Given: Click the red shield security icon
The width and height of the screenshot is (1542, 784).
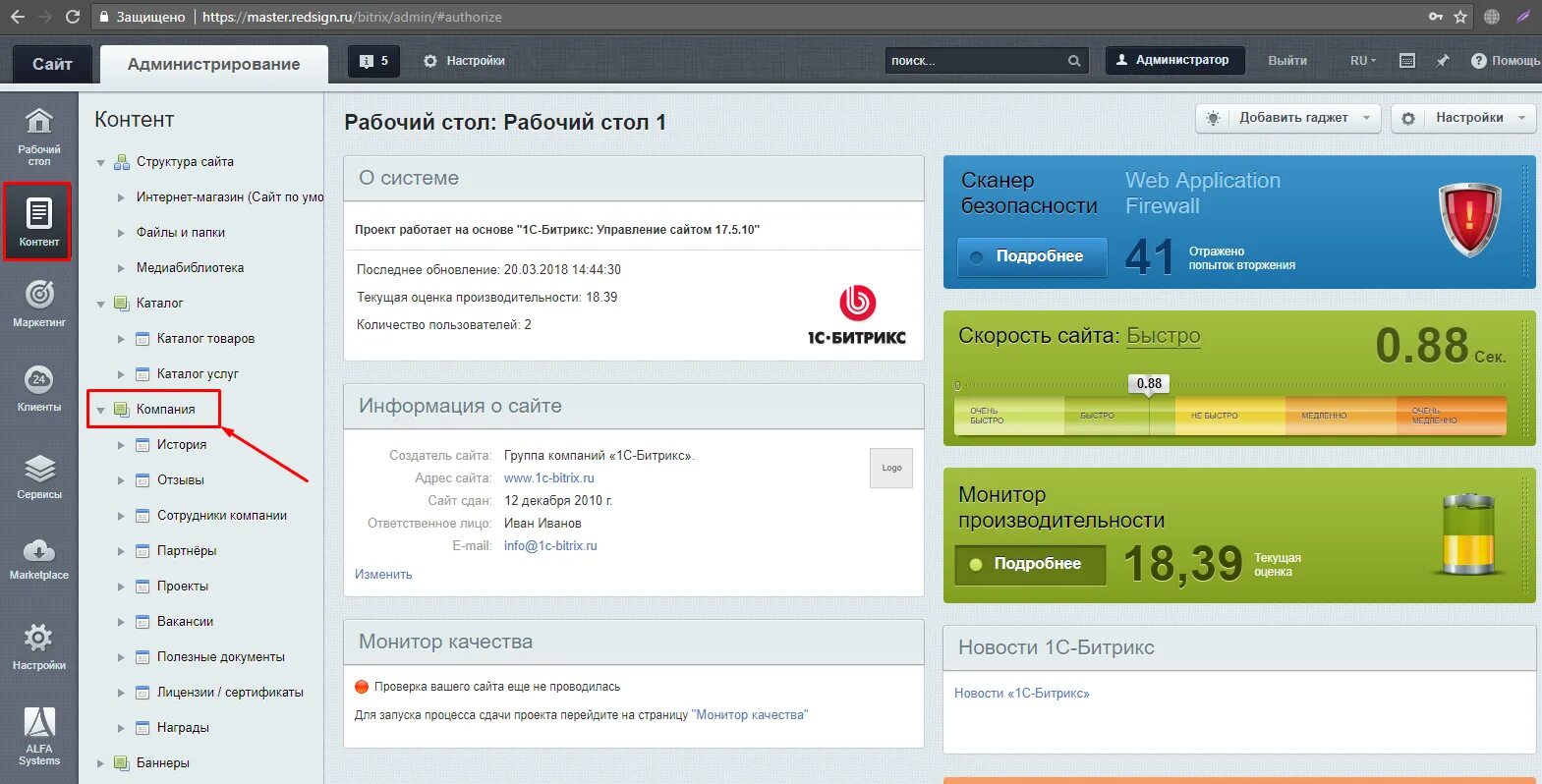Looking at the screenshot, I should 1469,220.
